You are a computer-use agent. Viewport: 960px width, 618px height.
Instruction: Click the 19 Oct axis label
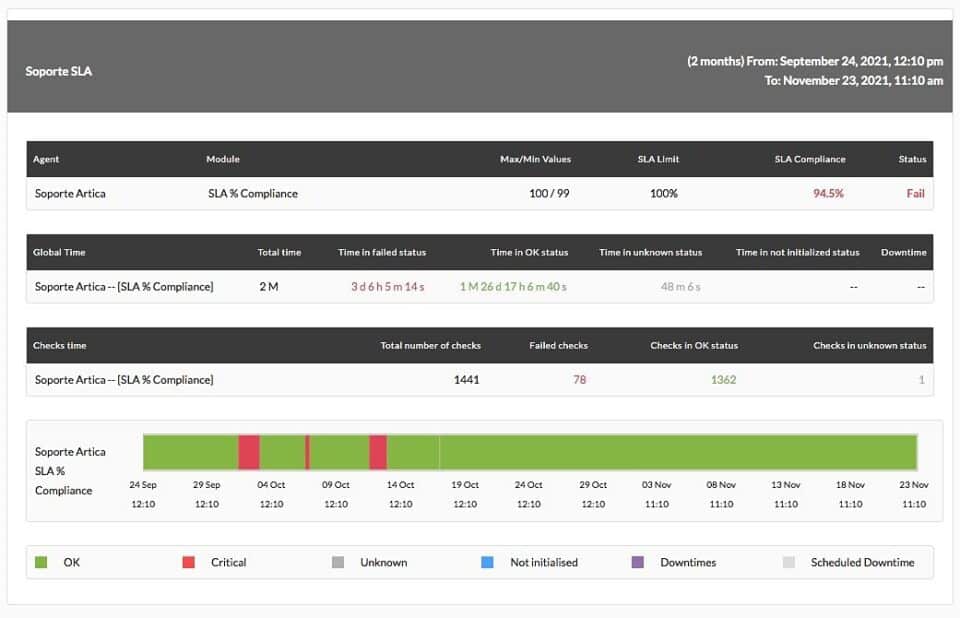tap(465, 484)
